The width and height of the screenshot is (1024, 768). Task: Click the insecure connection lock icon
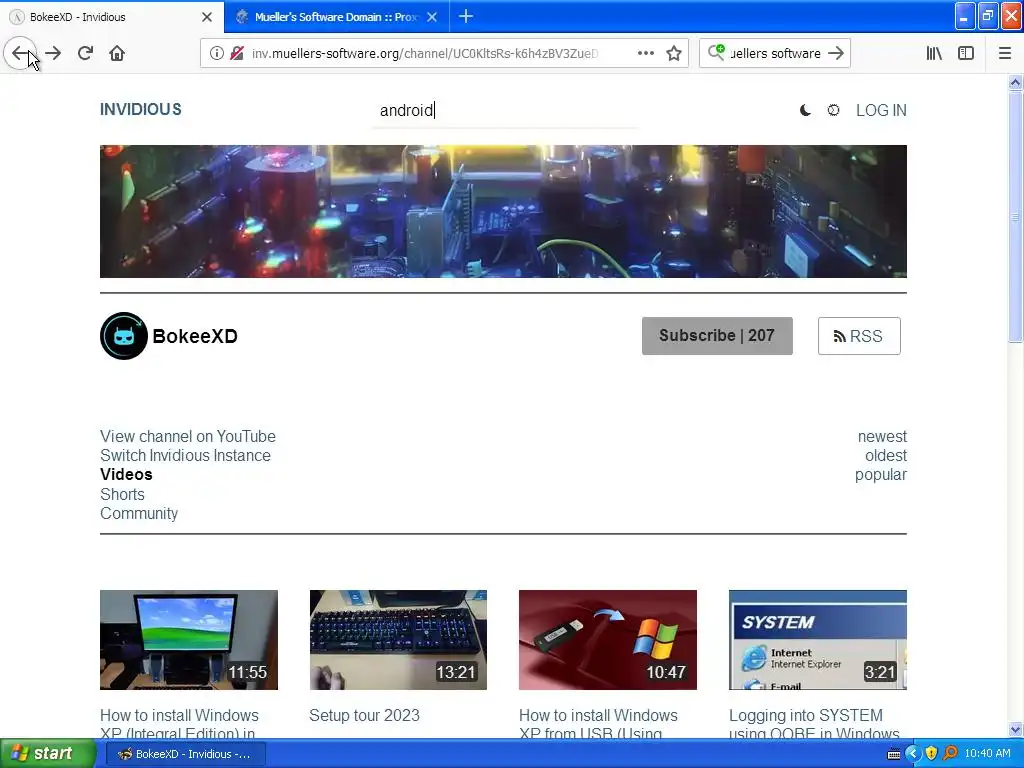[x=237, y=53]
